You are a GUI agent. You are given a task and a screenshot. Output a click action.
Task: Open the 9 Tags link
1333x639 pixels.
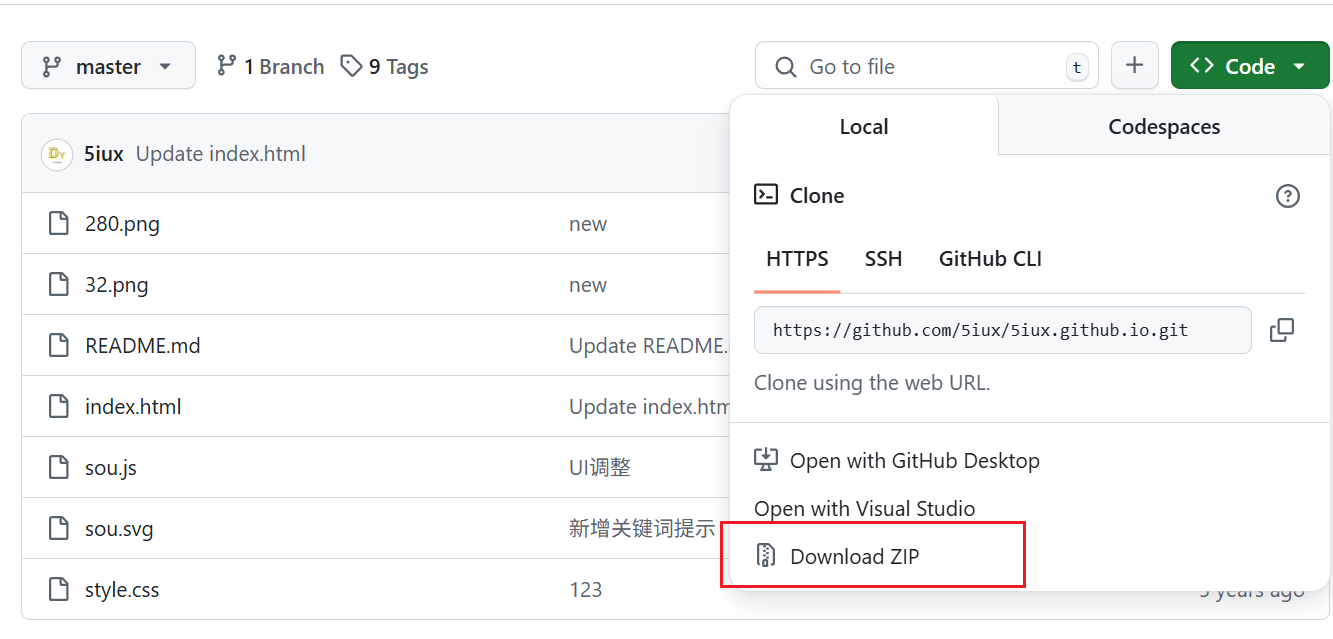point(384,66)
